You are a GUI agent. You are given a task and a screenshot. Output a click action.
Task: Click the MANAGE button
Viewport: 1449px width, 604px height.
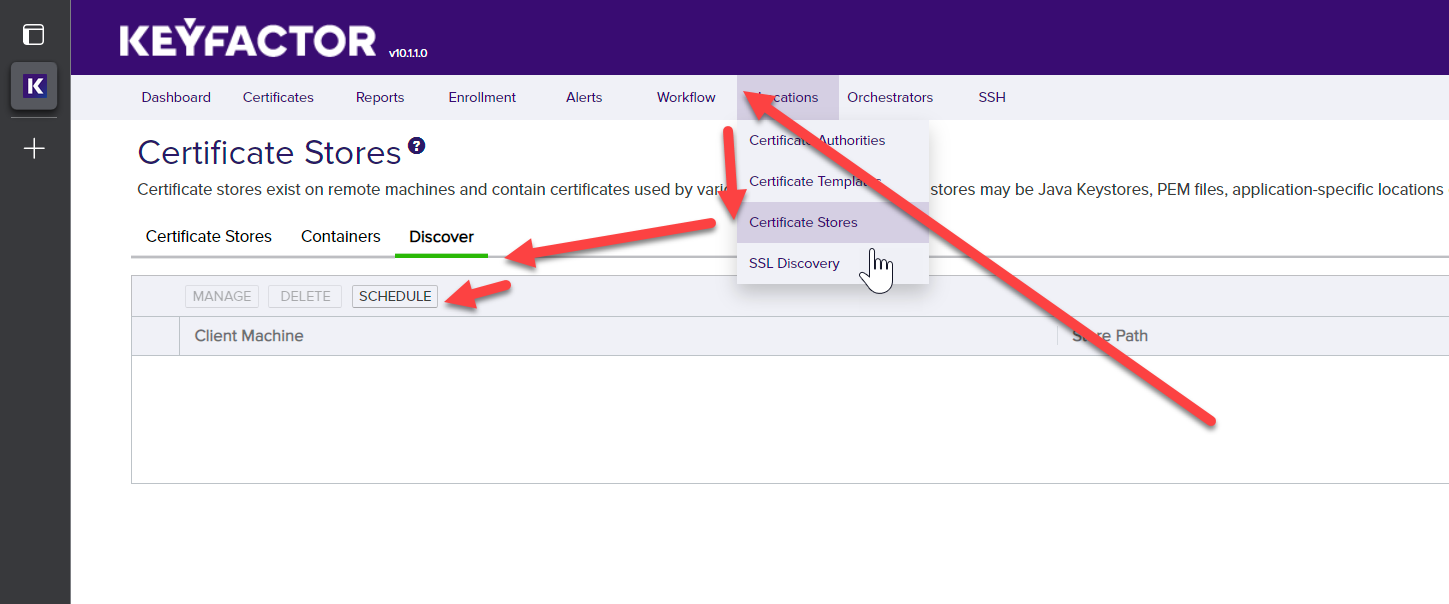[x=222, y=296]
